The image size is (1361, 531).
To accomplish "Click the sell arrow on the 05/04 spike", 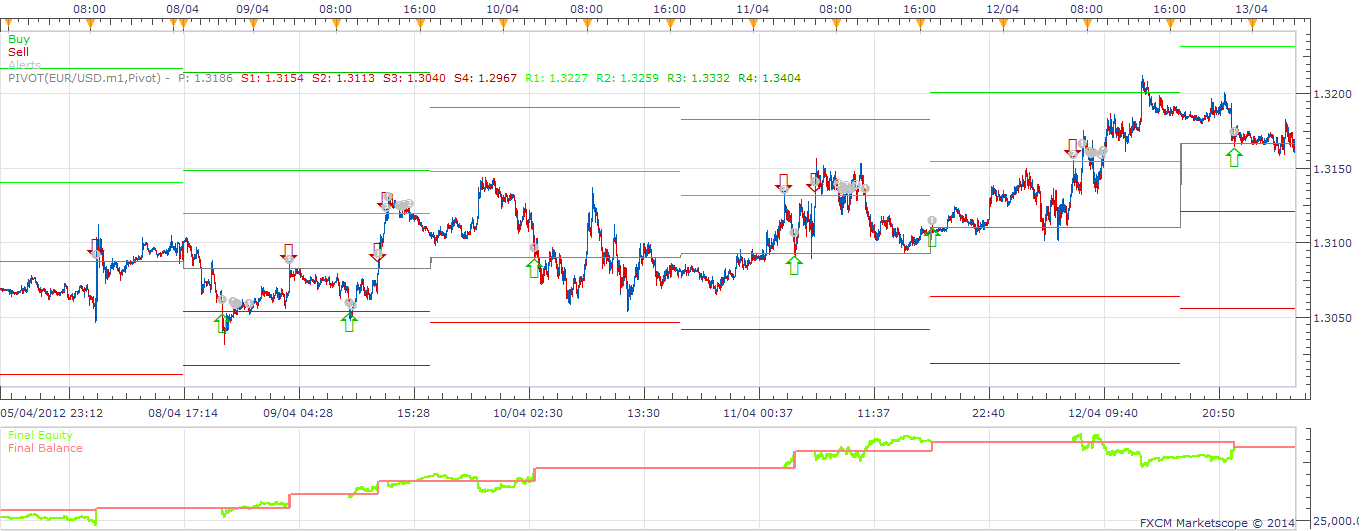I will tap(95, 248).
